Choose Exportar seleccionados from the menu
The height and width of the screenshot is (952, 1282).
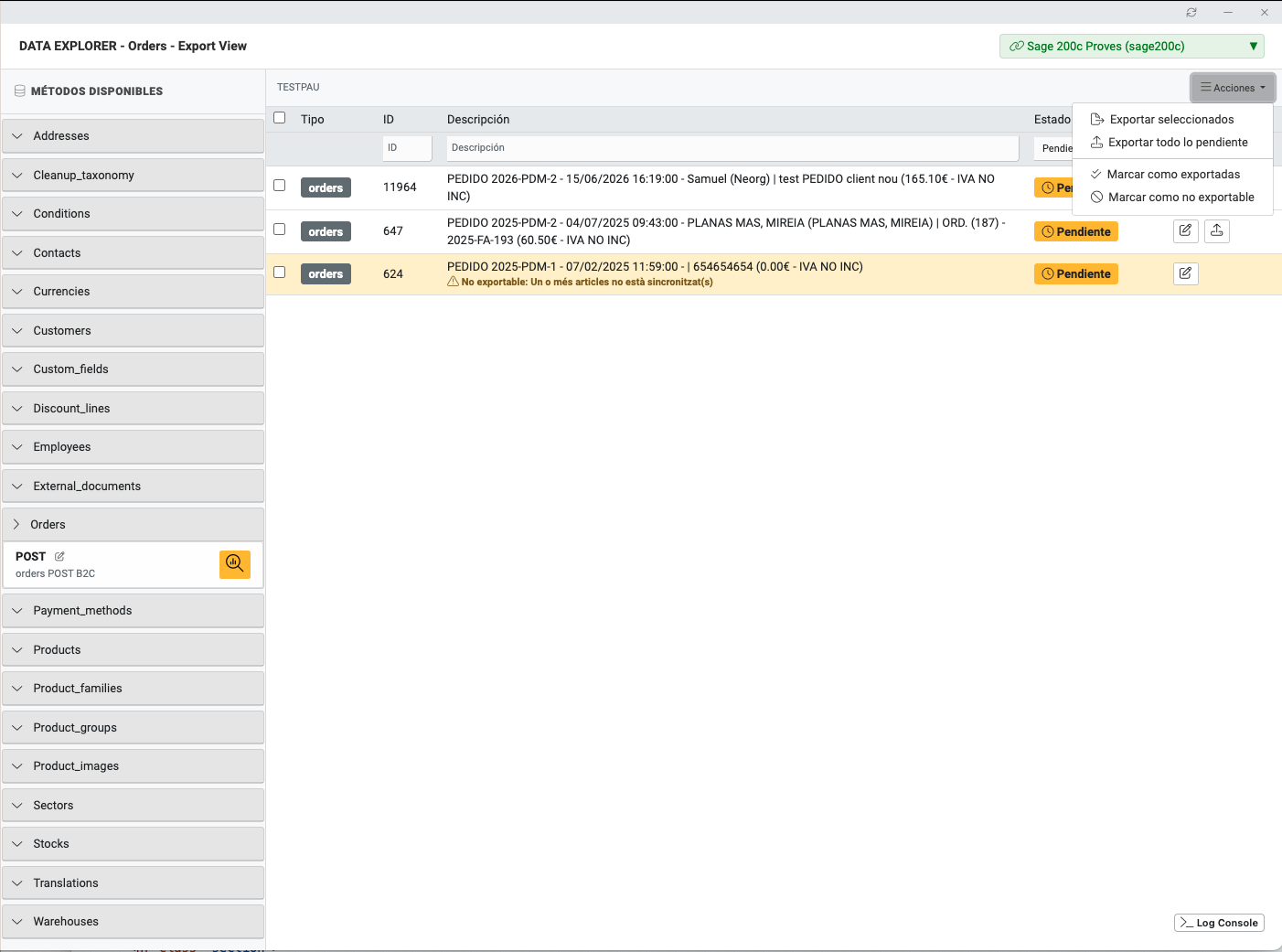pyautogui.click(x=1172, y=119)
